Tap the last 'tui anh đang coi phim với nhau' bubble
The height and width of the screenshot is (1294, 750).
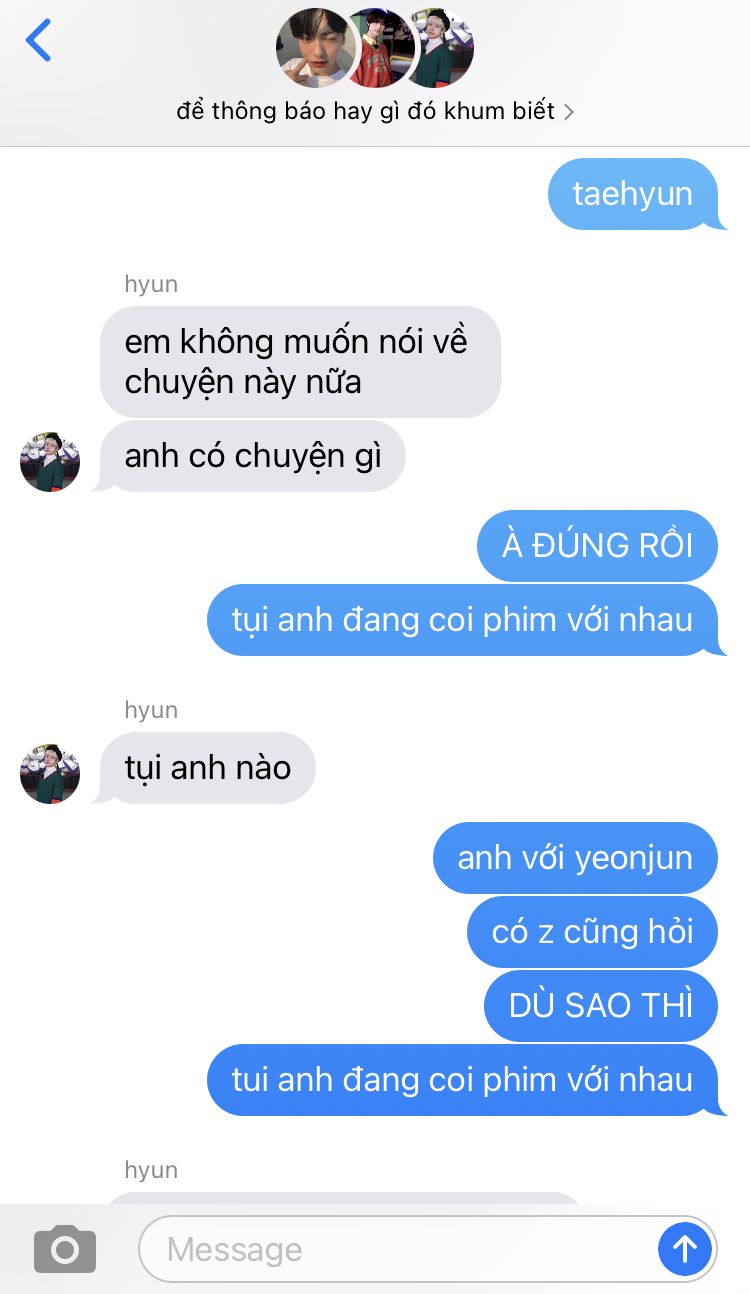point(462,1080)
